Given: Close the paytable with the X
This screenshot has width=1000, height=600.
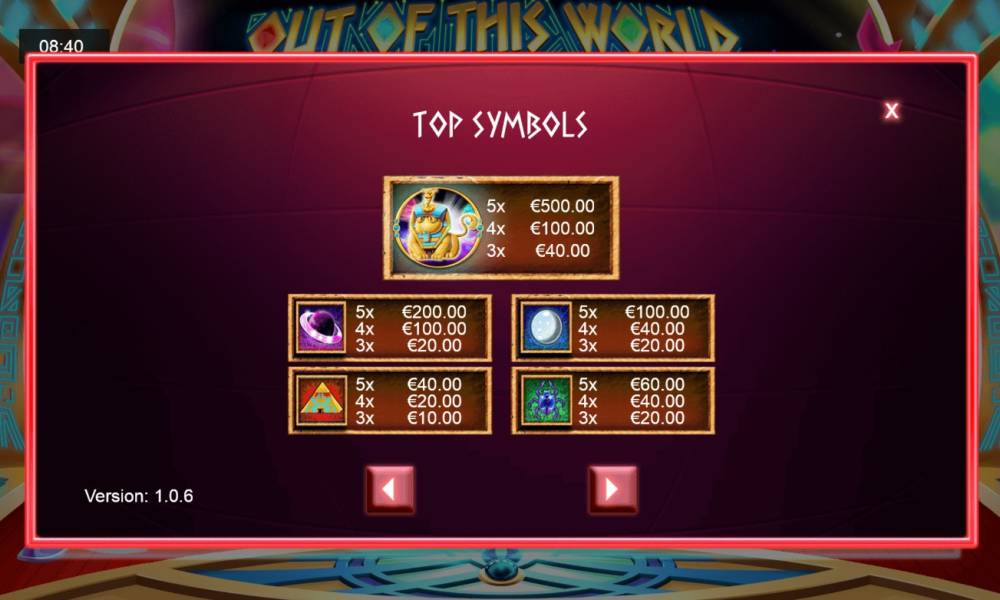Looking at the screenshot, I should [x=892, y=111].
